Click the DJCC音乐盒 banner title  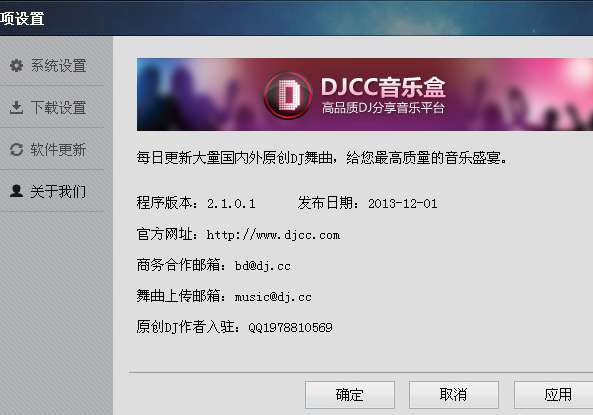(383, 87)
